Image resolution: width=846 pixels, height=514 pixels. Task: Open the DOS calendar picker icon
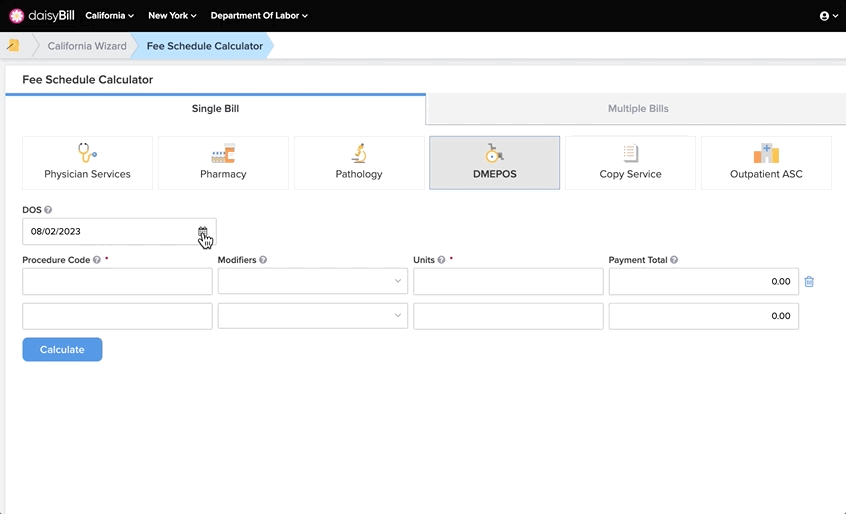coord(202,231)
